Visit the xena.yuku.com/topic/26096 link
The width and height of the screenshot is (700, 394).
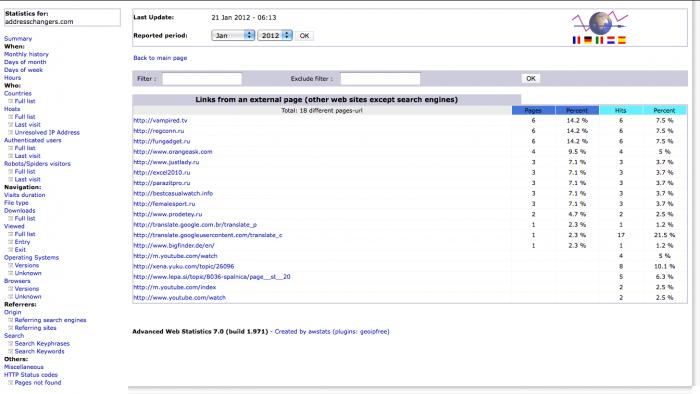coord(183,266)
